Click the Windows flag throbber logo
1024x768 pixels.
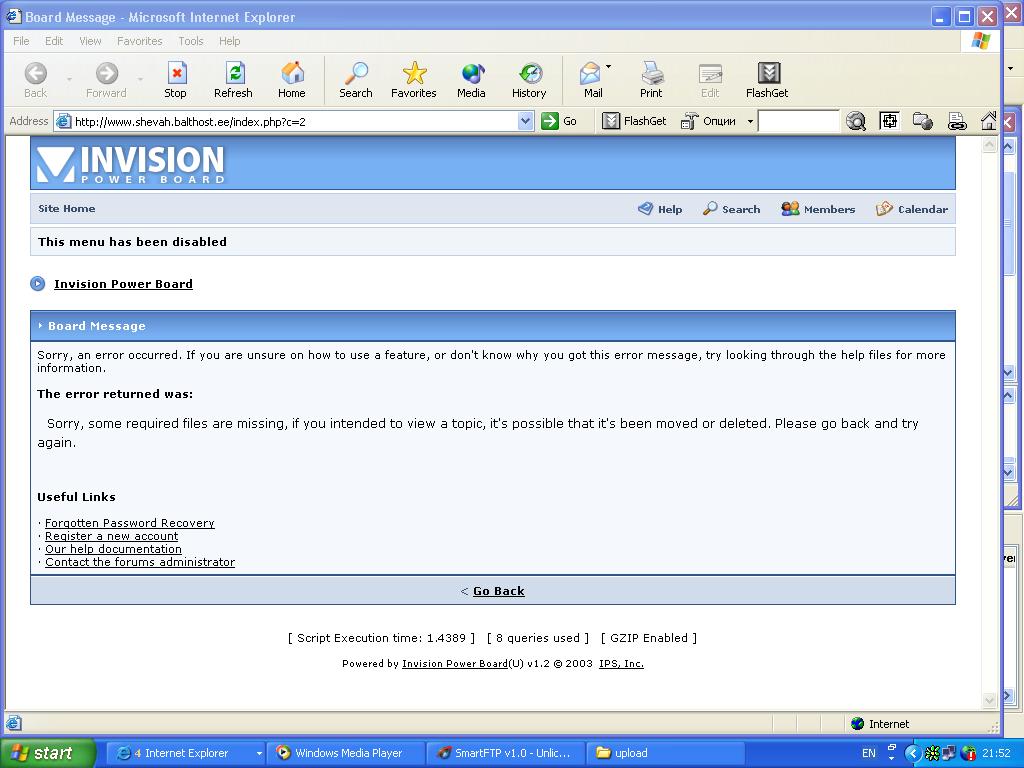[x=980, y=40]
